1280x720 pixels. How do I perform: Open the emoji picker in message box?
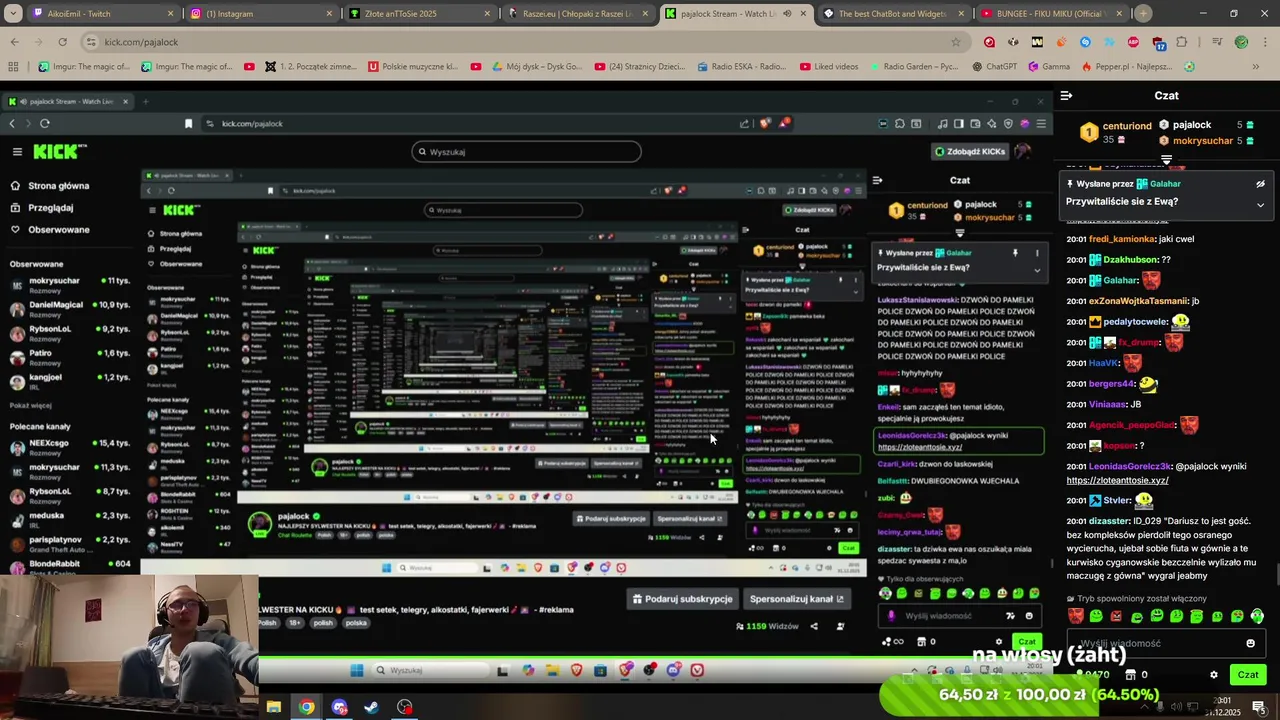(1250, 643)
